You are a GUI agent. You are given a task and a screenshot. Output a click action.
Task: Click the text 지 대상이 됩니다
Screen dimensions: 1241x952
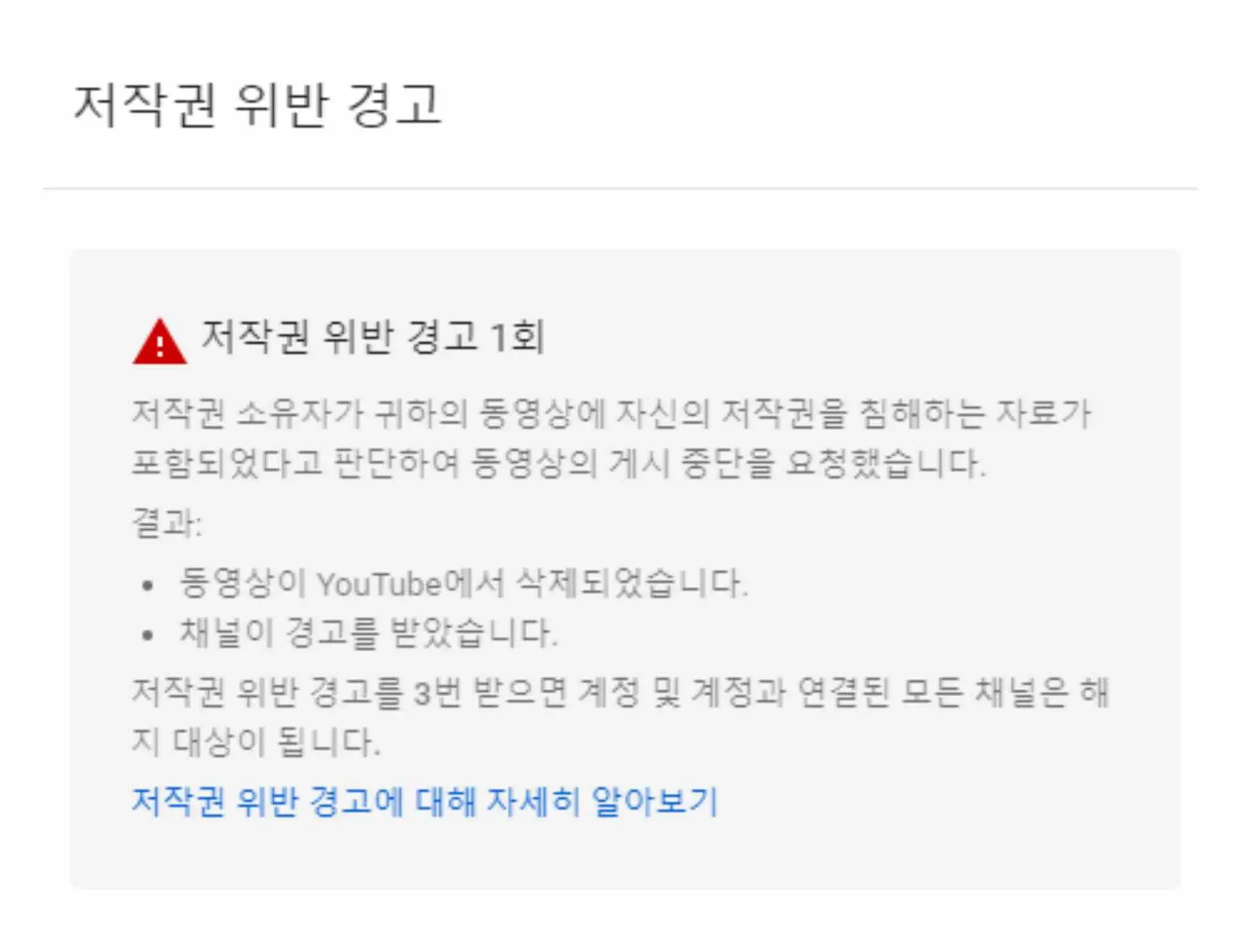click(x=256, y=742)
